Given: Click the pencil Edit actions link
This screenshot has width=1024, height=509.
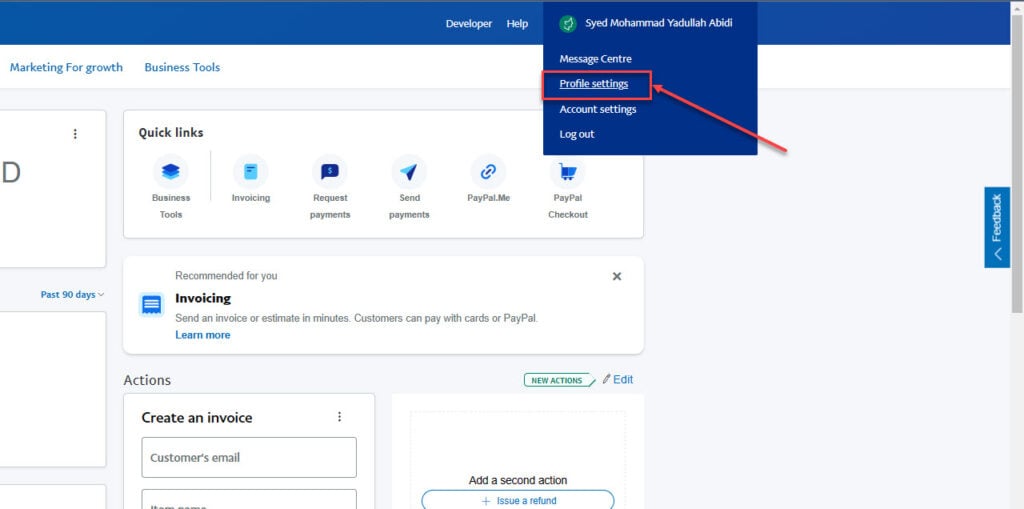Looking at the screenshot, I should point(618,379).
